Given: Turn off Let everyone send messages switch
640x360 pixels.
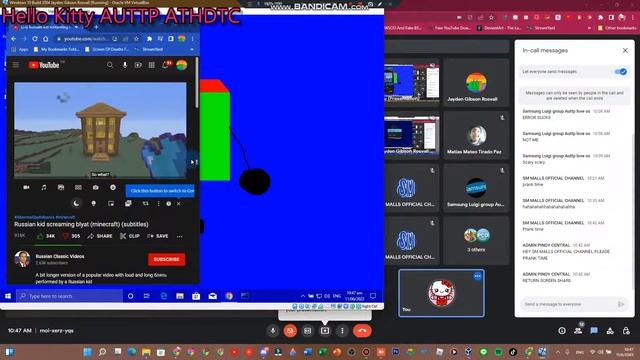Looking at the screenshot, I should [620, 72].
